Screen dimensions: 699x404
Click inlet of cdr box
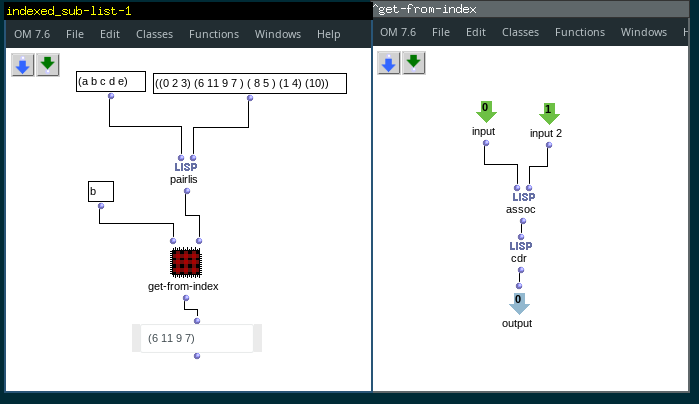(x=521, y=237)
